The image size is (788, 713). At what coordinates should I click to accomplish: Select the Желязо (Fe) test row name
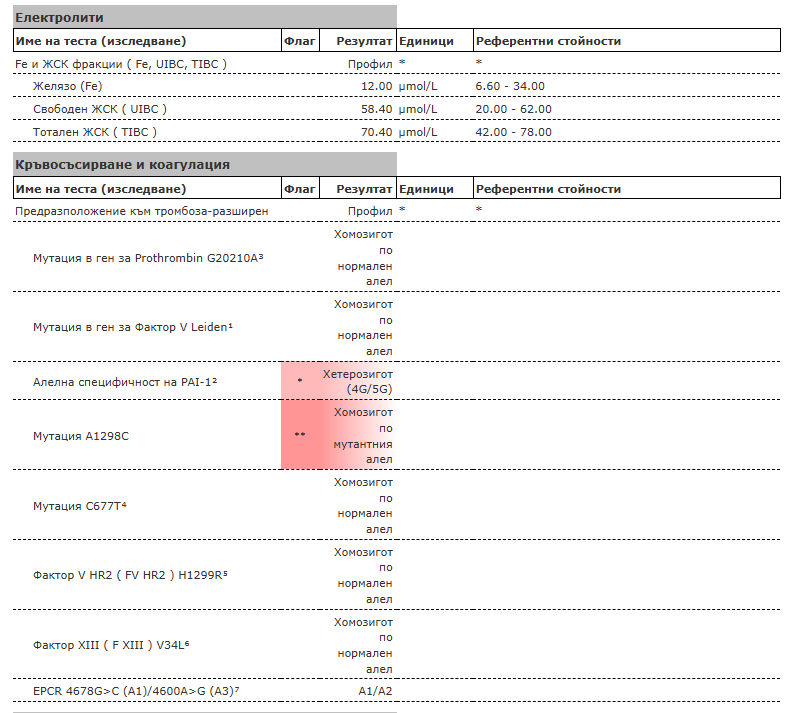(x=68, y=87)
